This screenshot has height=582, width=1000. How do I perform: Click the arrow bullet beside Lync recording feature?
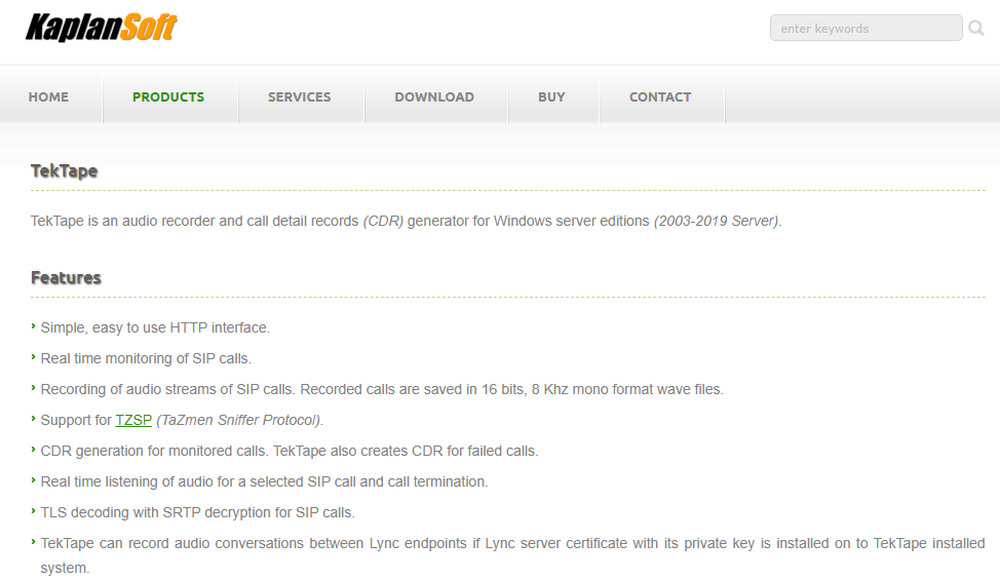tap(33, 543)
